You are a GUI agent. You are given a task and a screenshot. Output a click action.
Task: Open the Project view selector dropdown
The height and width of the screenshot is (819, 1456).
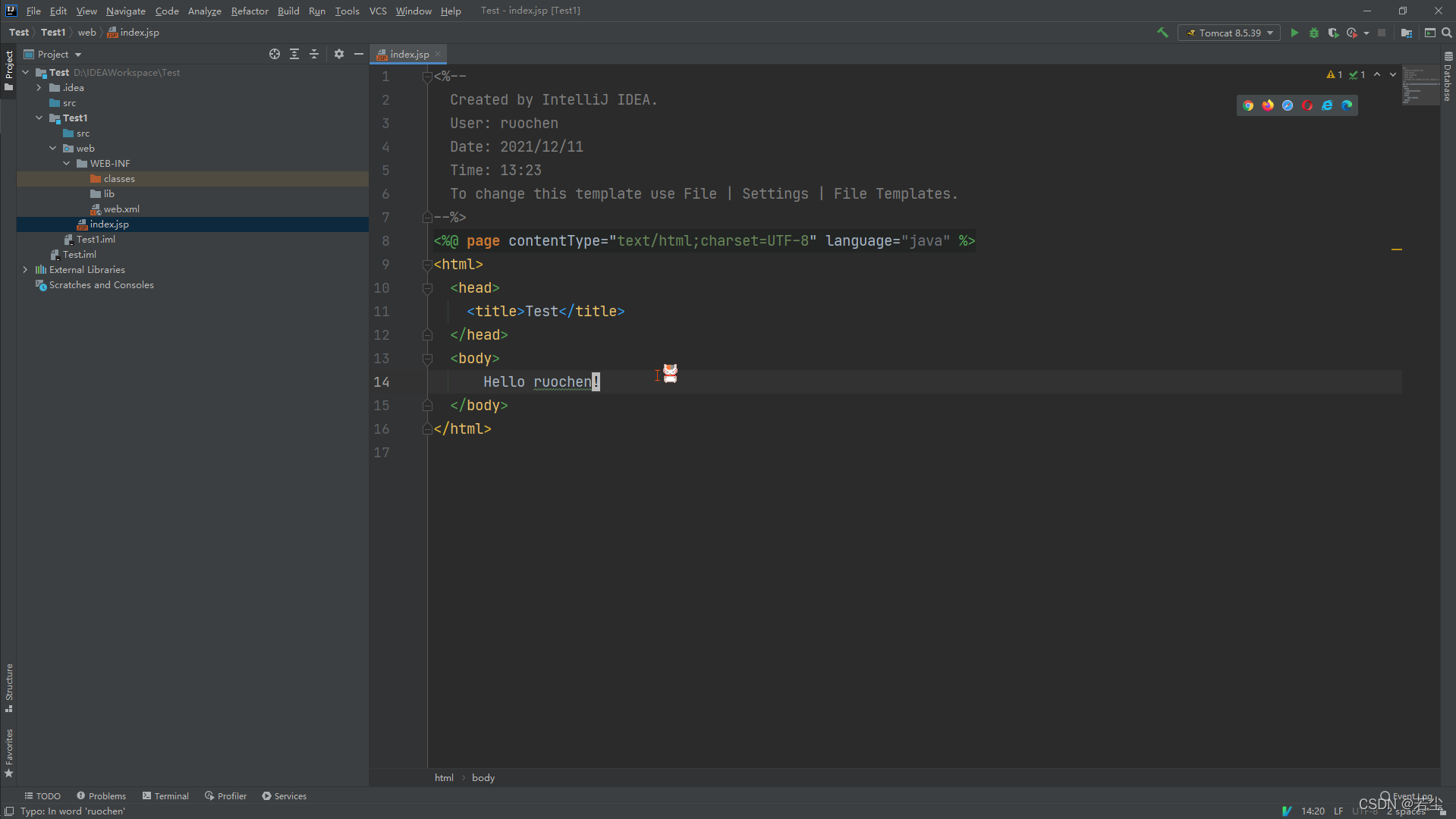click(52, 54)
